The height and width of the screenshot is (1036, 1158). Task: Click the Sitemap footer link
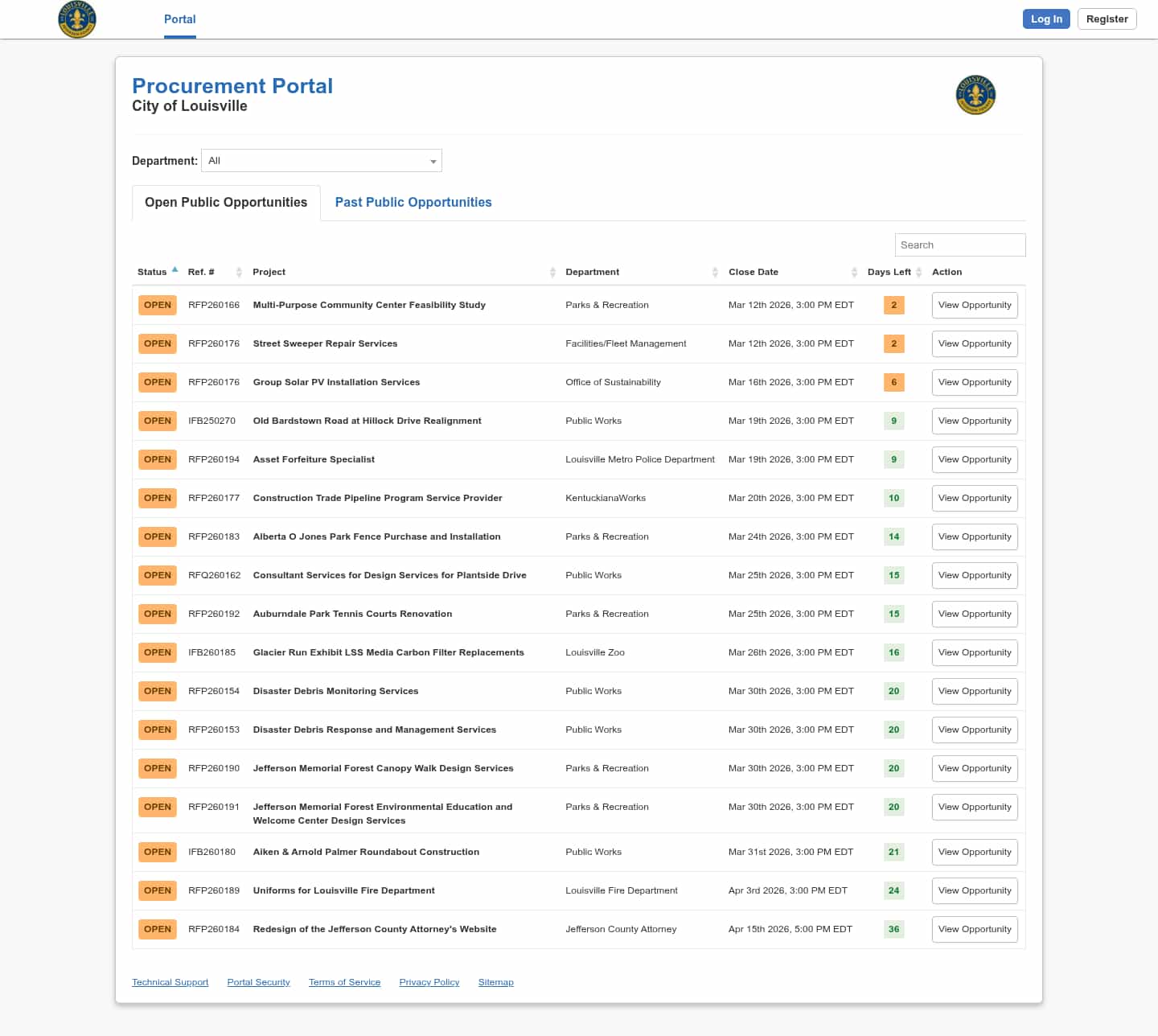coord(495,983)
